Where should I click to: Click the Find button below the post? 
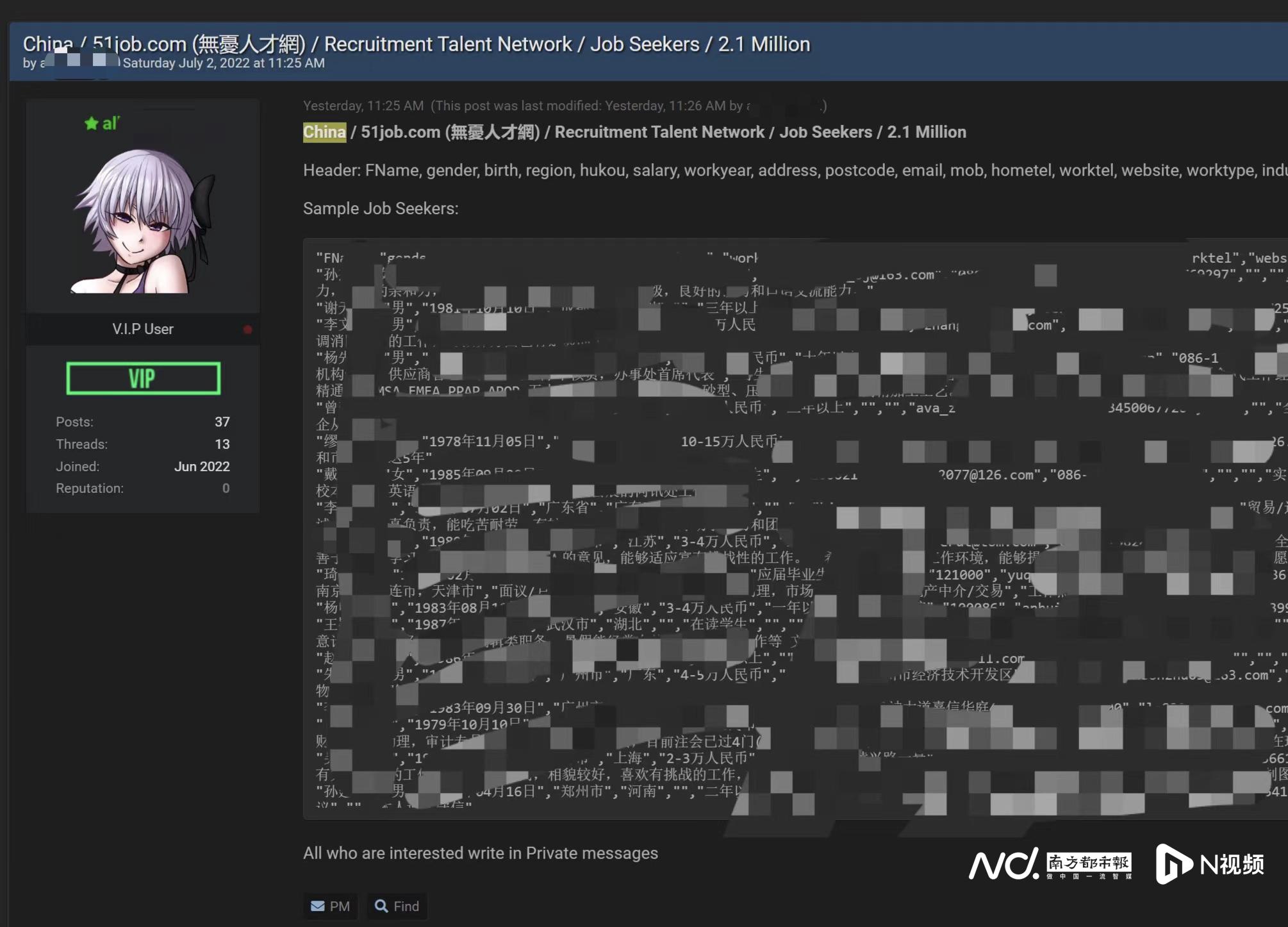click(x=397, y=906)
